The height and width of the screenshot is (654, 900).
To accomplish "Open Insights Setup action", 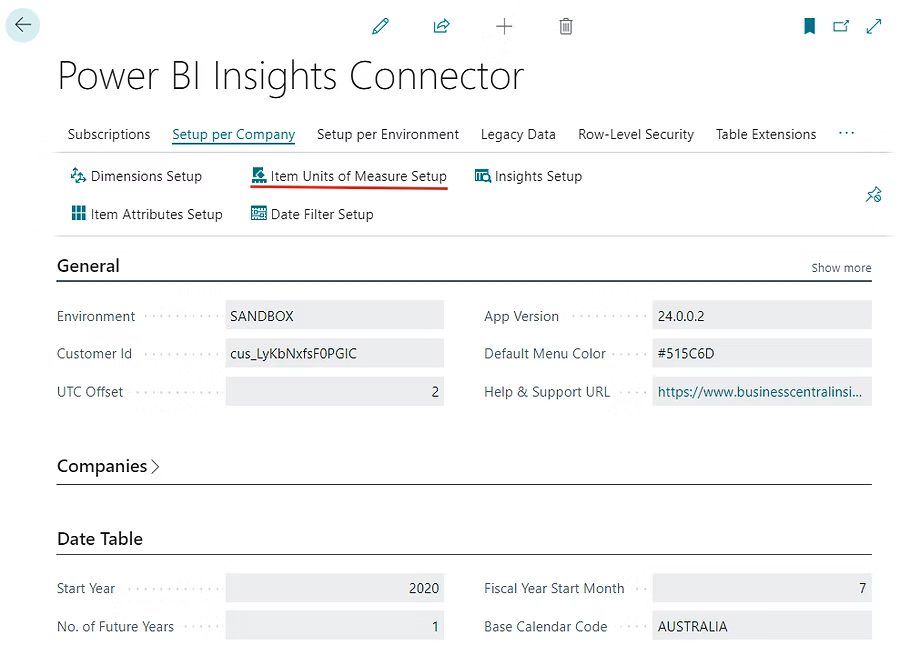I will click(x=528, y=176).
